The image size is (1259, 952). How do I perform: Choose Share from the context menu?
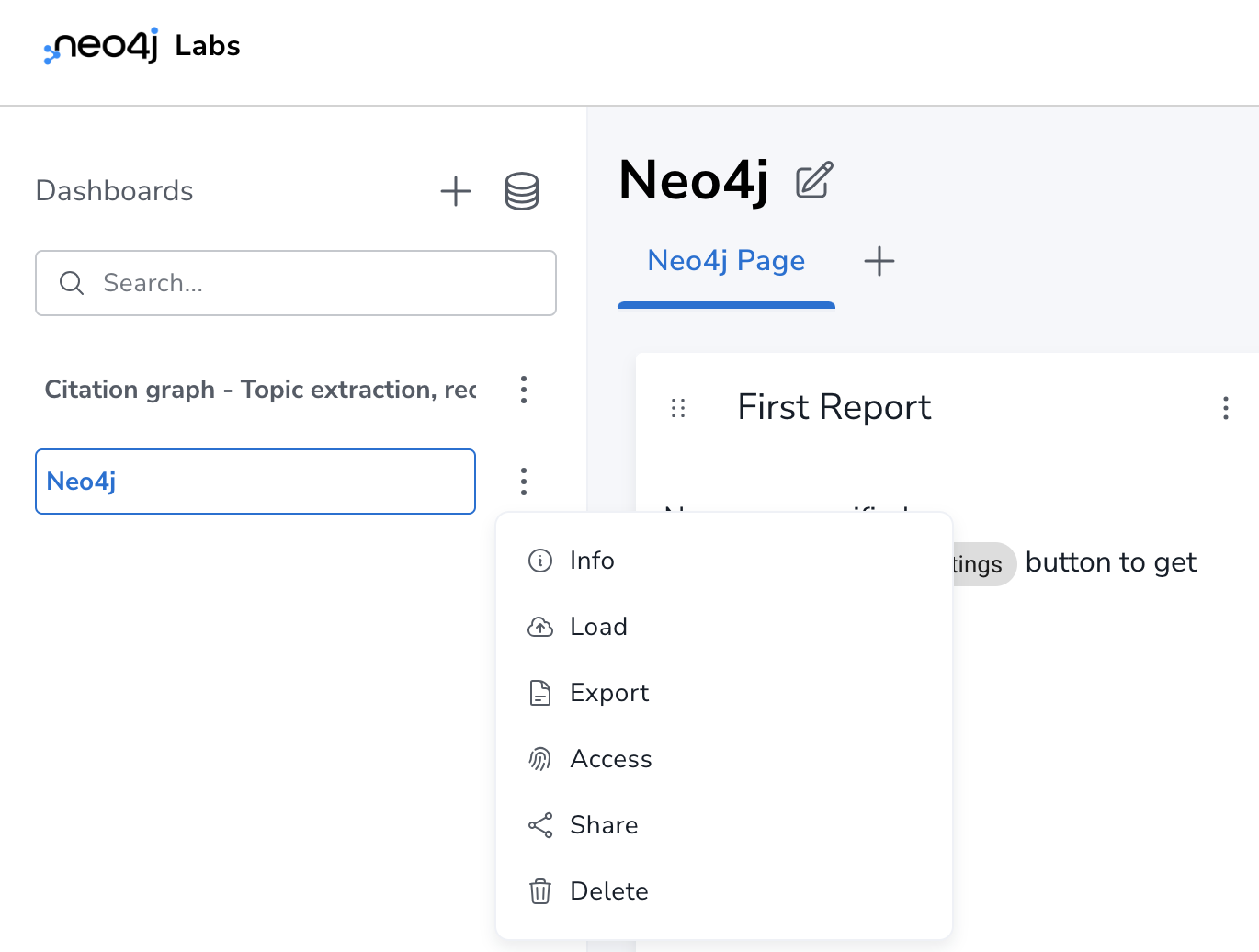(x=724, y=825)
